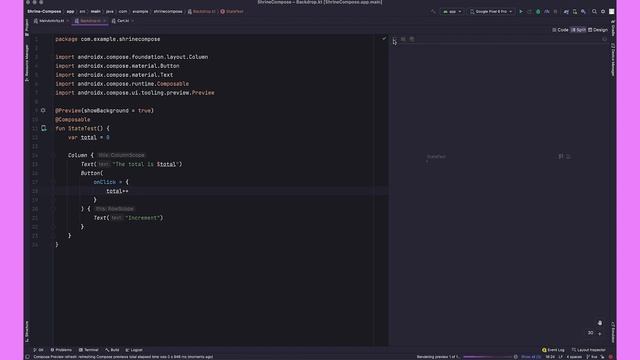This screenshot has width=640, height=360.
Task: Open the 4 spaces indent setting
Action: tap(574, 357)
